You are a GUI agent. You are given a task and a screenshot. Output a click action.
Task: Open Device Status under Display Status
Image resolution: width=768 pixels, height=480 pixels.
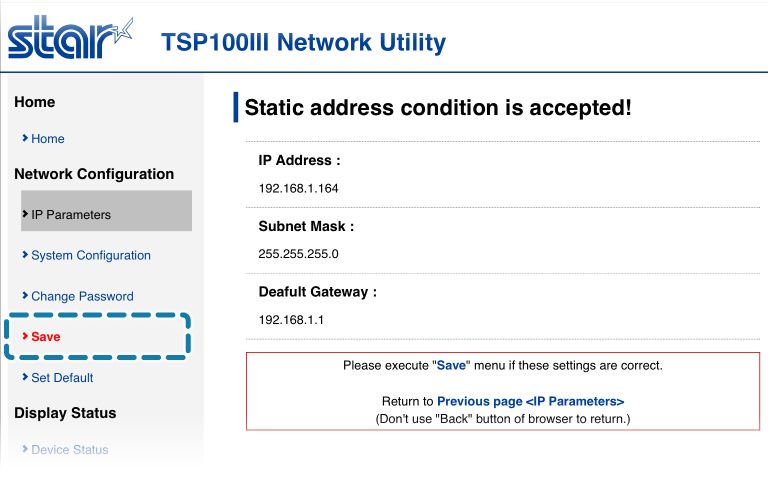pyautogui.click(x=69, y=450)
